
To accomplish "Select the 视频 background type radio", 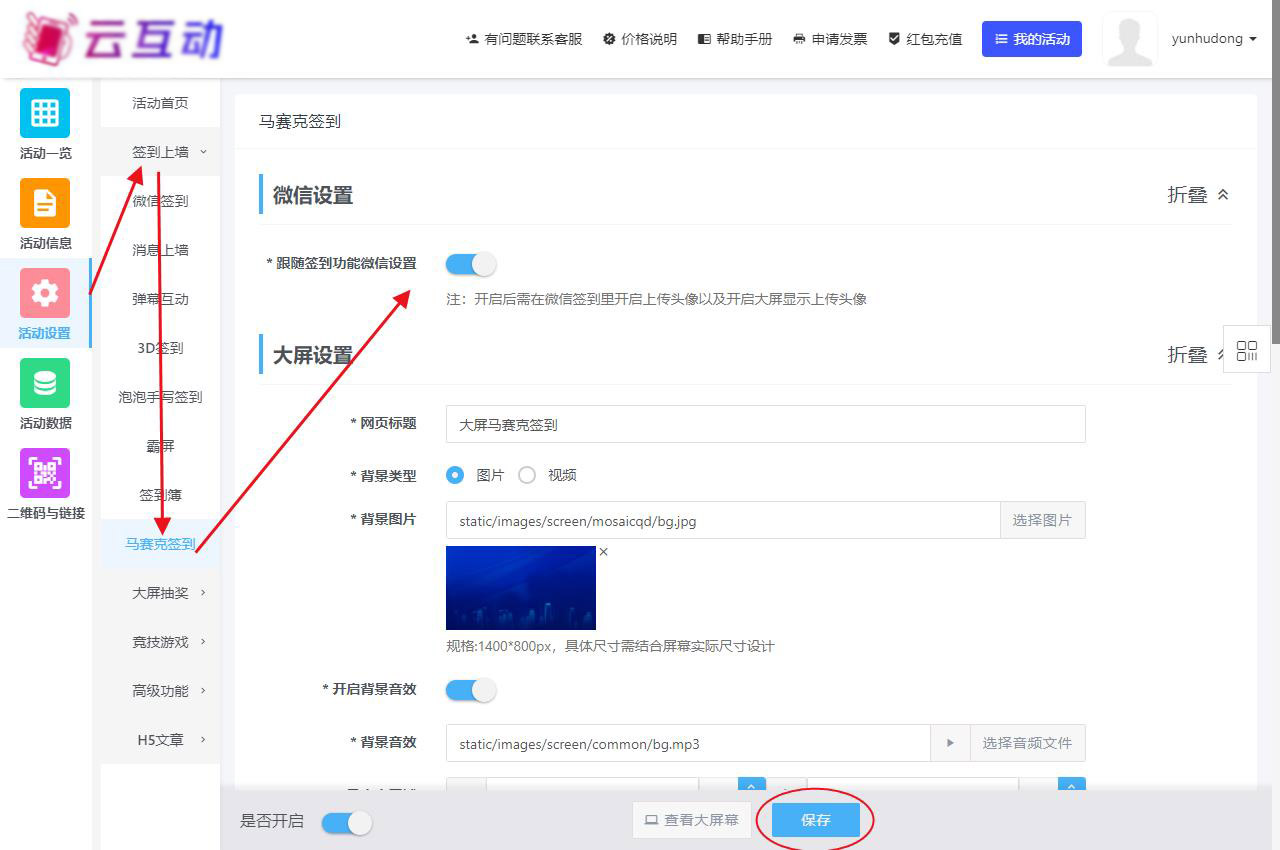I will [x=527, y=476].
